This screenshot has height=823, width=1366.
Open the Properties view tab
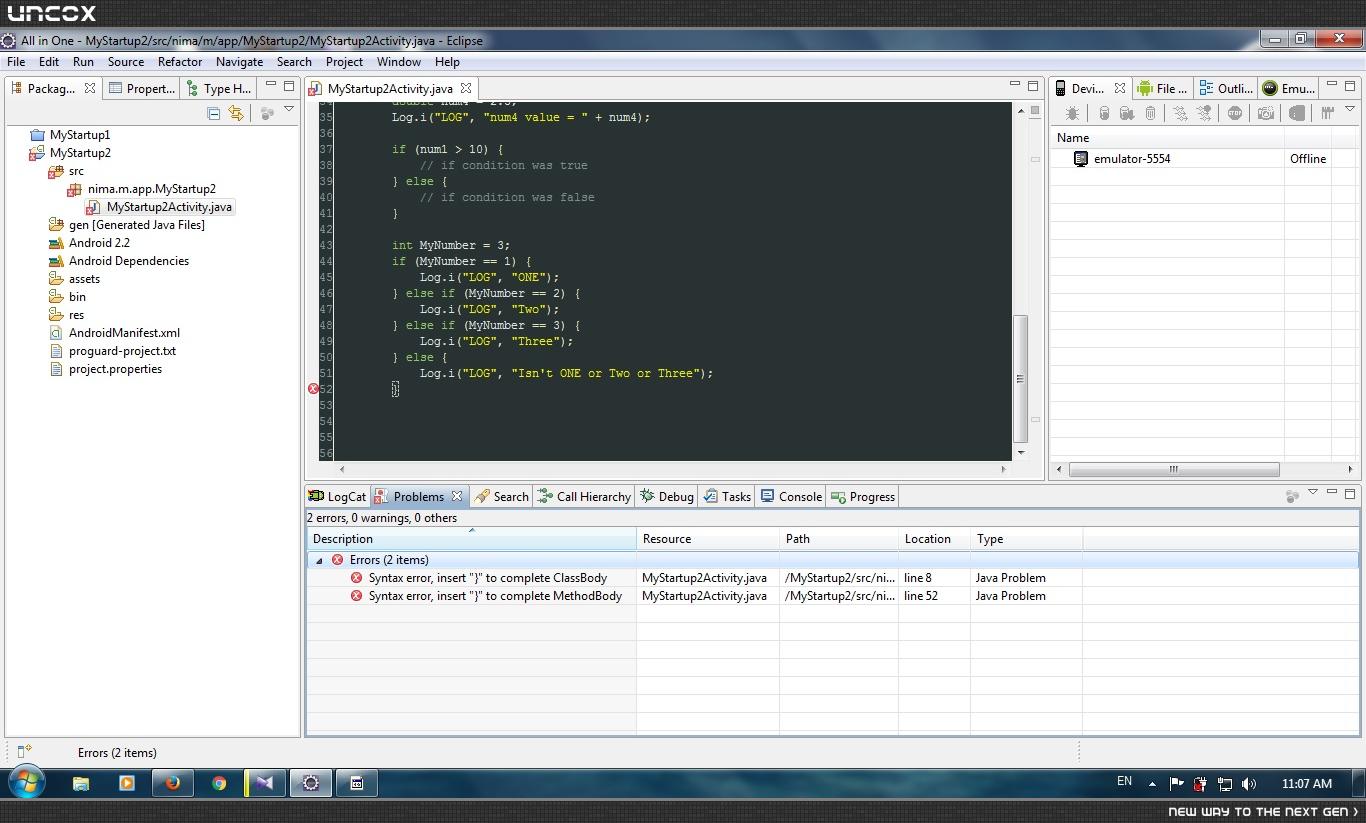tap(142, 88)
